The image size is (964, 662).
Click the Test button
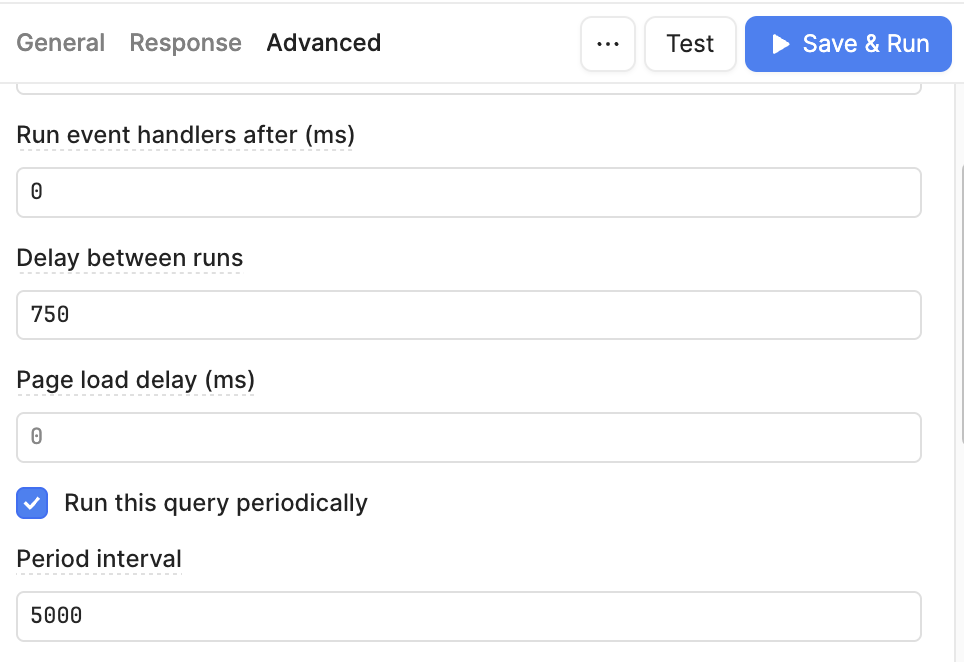point(690,44)
